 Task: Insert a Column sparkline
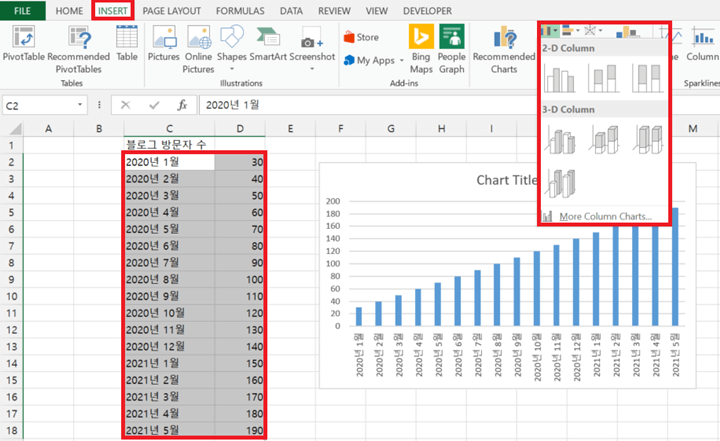pos(702,43)
